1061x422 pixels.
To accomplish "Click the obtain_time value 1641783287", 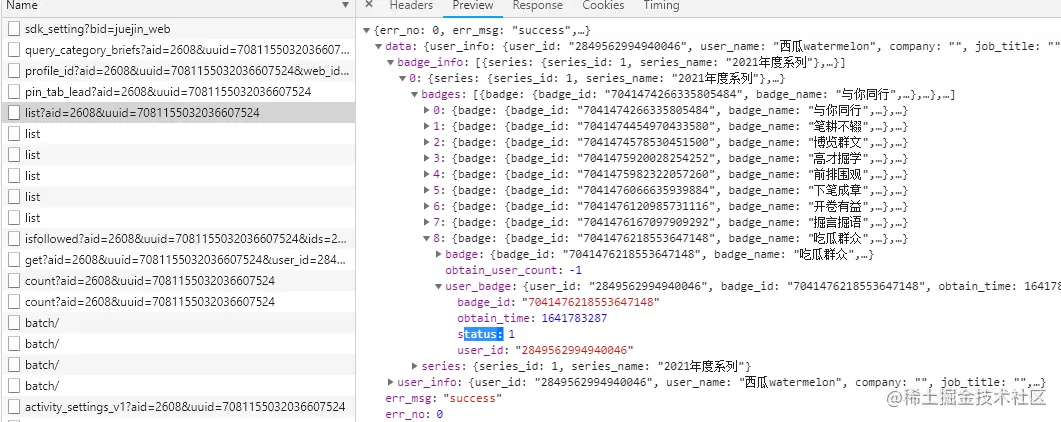I will (x=574, y=319).
